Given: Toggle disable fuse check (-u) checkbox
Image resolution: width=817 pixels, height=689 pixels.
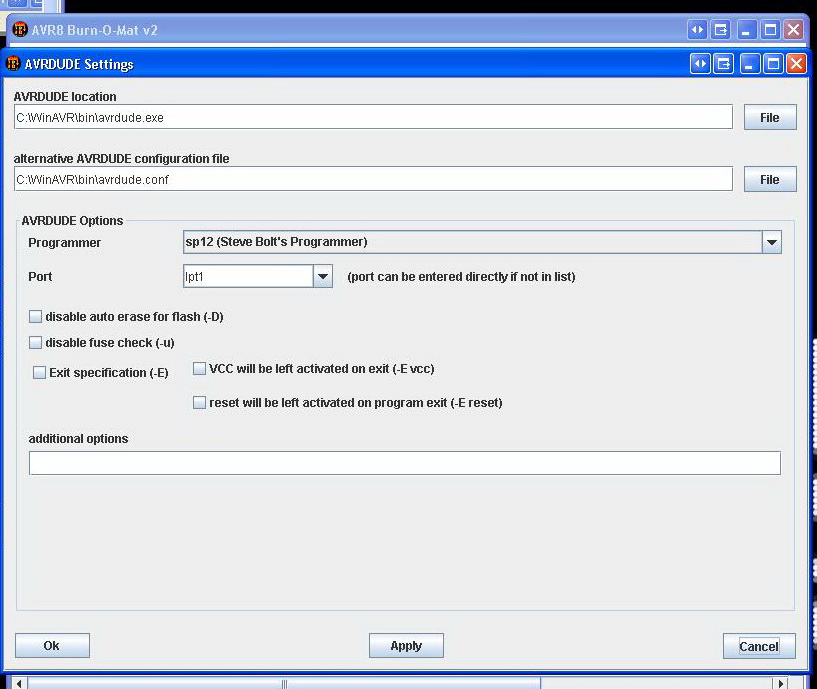Looking at the screenshot, I should (35, 342).
